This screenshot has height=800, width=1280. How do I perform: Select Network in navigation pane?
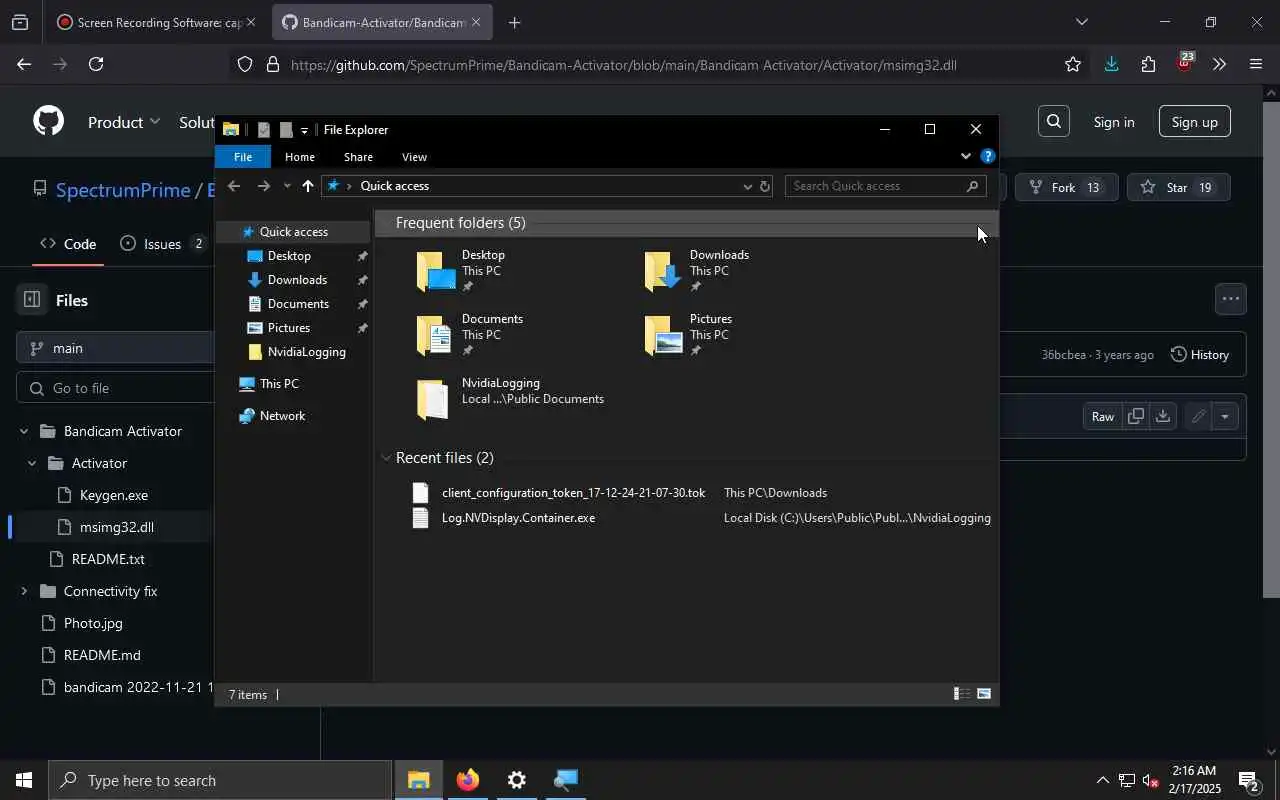point(282,416)
